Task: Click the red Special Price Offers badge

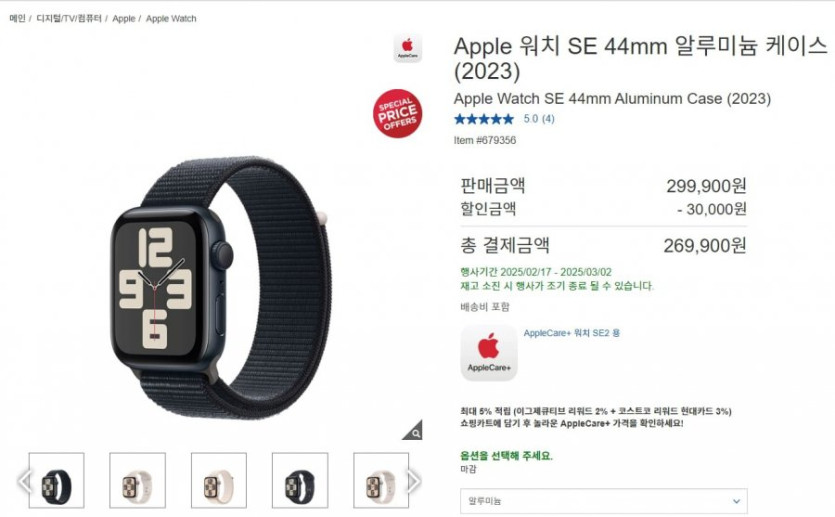Action: tap(398, 113)
